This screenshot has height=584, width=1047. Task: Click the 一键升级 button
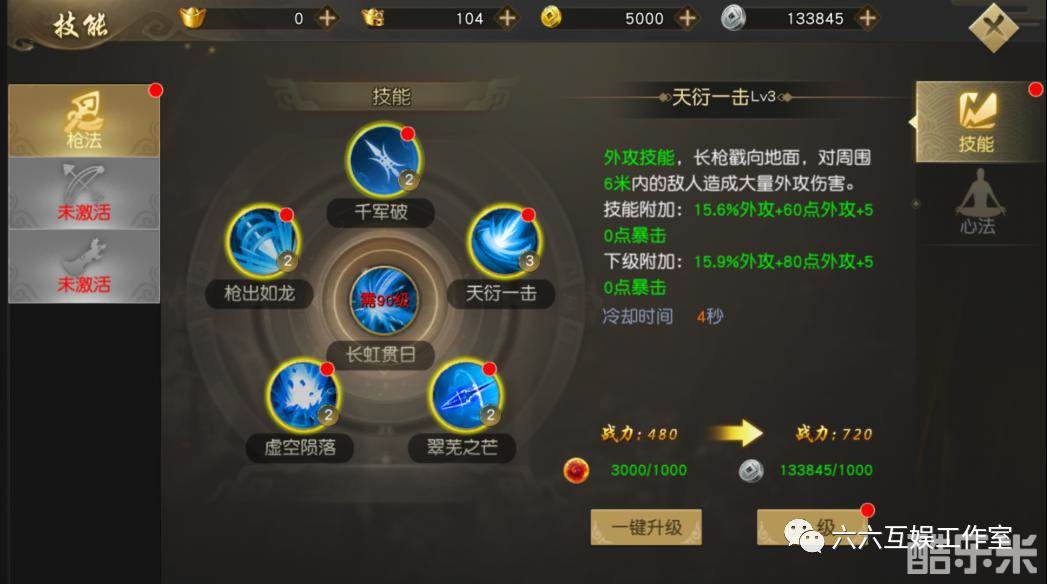click(646, 527)
